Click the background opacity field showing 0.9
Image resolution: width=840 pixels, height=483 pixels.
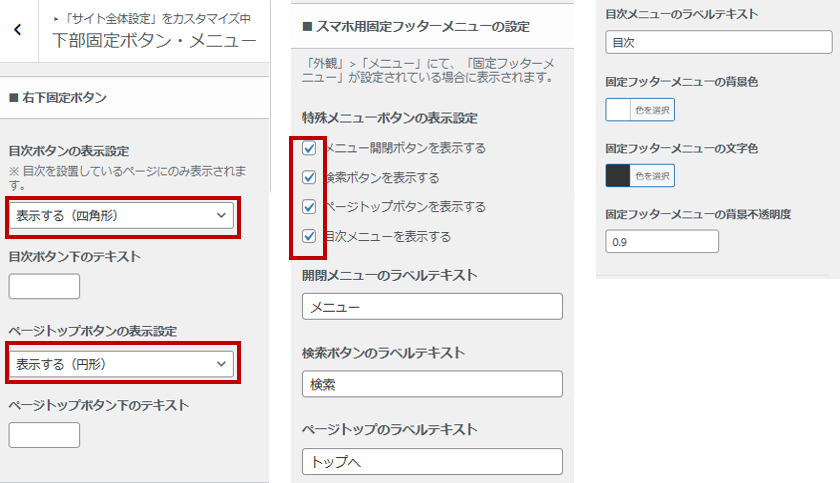click(x=662, y=242)
